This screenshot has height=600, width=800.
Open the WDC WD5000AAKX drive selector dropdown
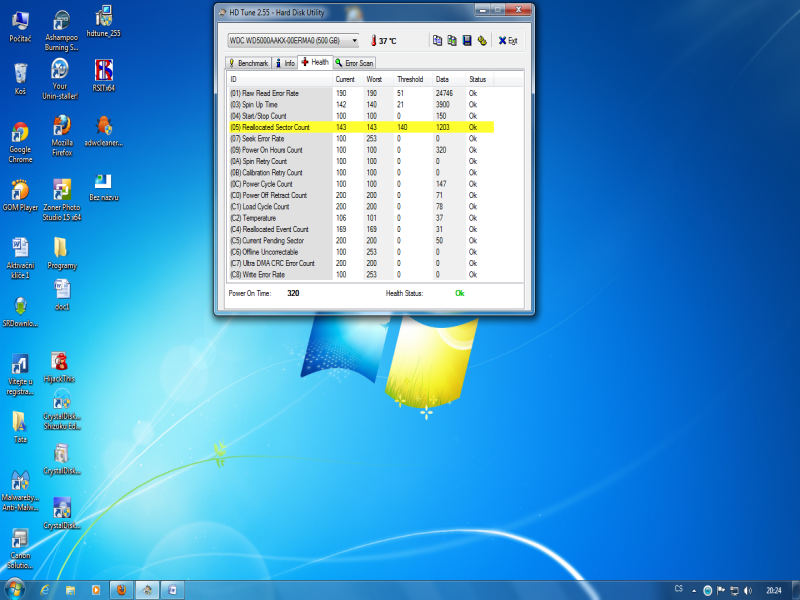pyautogui.click(x=293, y=40)
